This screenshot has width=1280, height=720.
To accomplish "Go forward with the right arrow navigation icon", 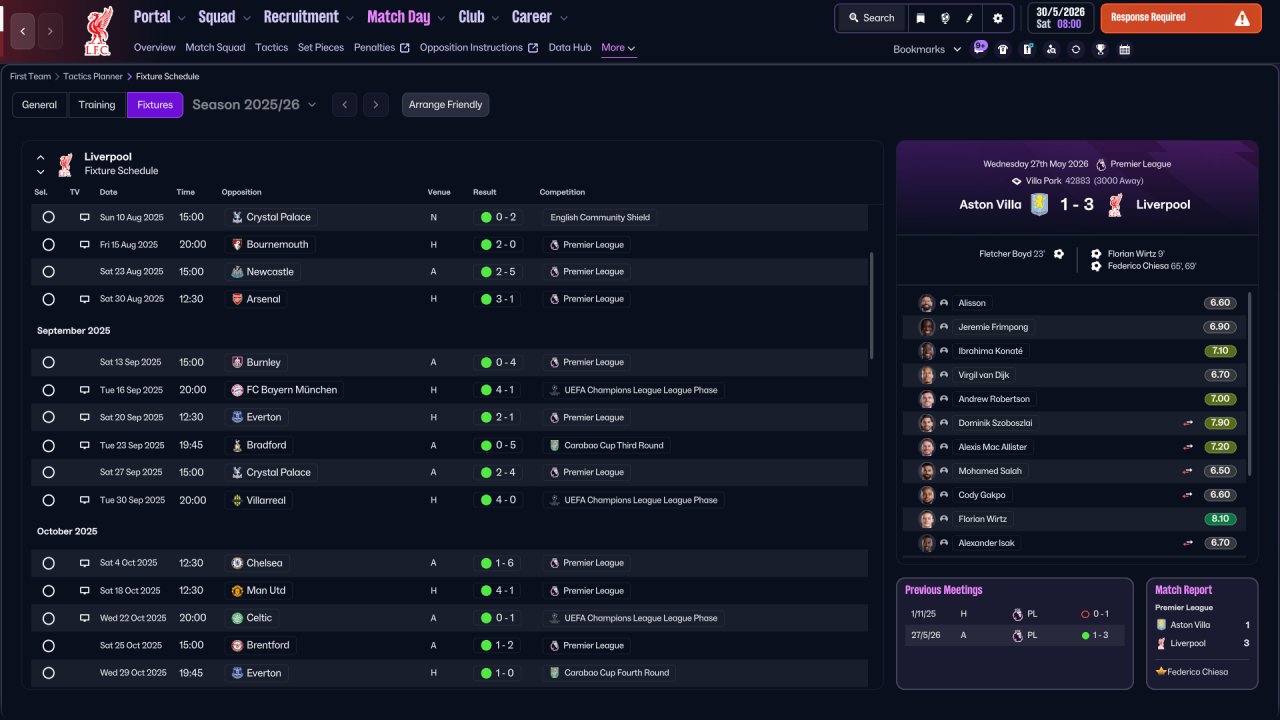I will 50,31.
